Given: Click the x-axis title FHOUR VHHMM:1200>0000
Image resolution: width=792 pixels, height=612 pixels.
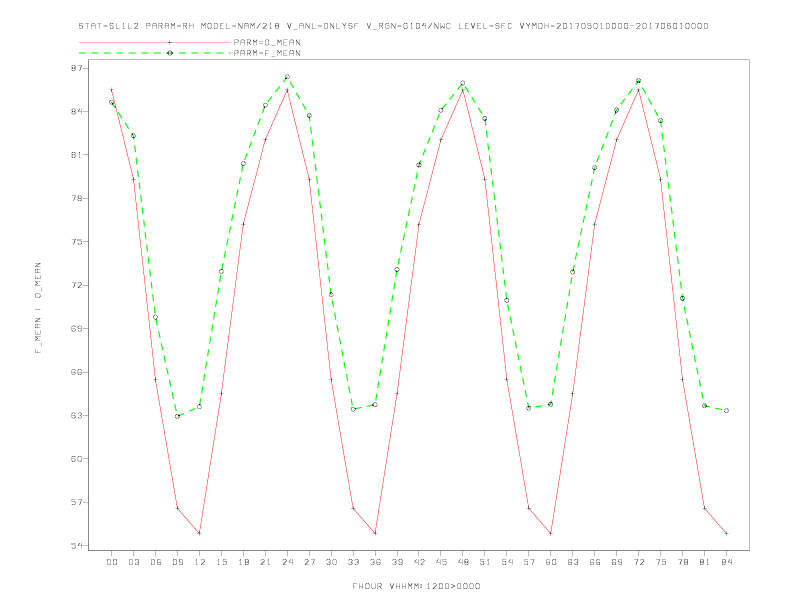Looking at the screenshot, I should (416, 586).
